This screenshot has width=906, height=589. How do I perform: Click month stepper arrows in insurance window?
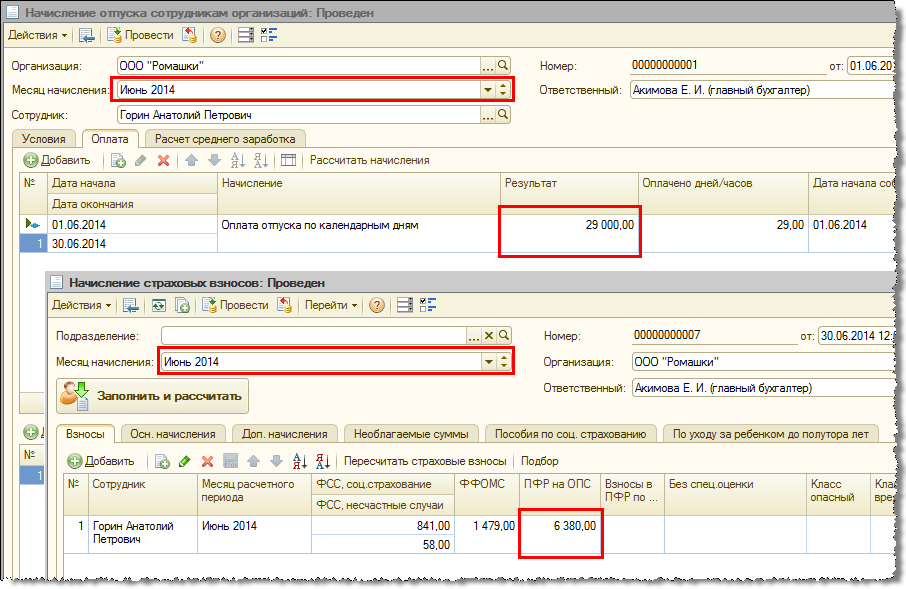(504, 362)
